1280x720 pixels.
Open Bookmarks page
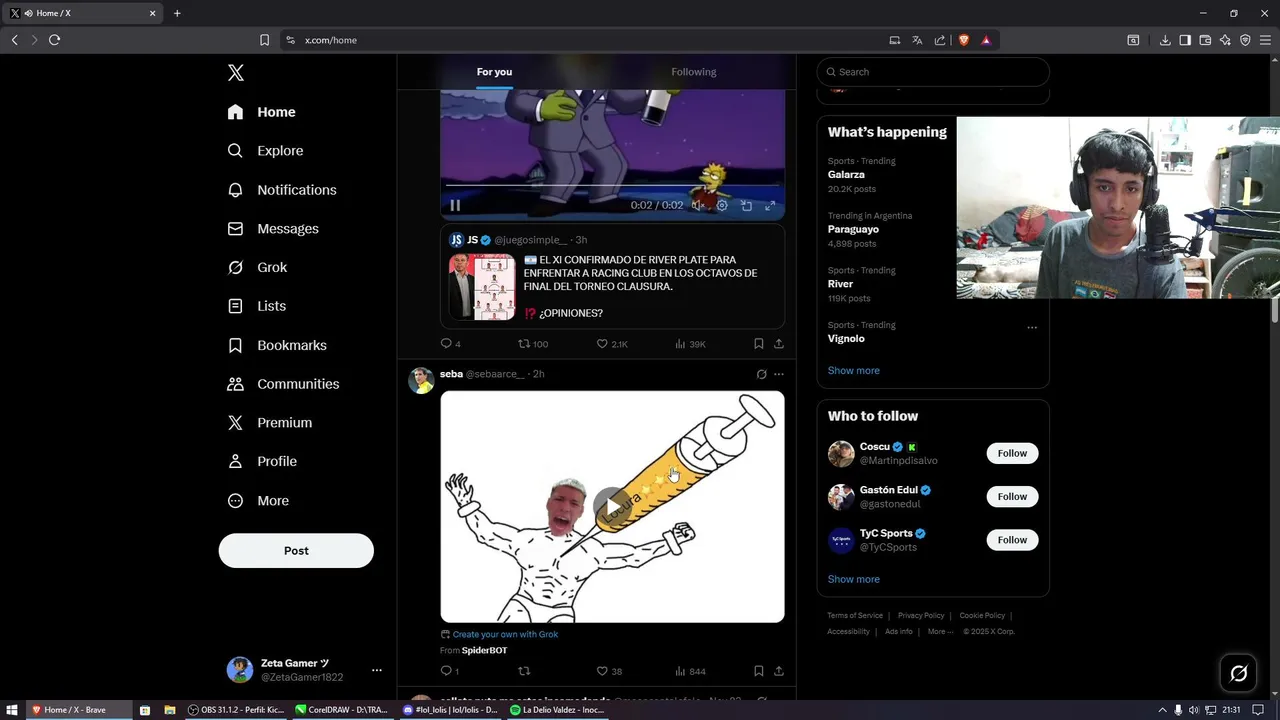pyautogui.click(x=277, y=345)
